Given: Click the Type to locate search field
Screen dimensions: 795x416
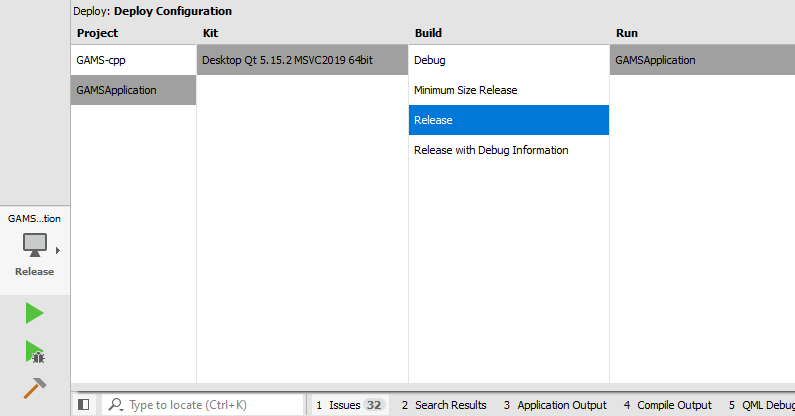Looking at the screenshot, I should [210, 405].
